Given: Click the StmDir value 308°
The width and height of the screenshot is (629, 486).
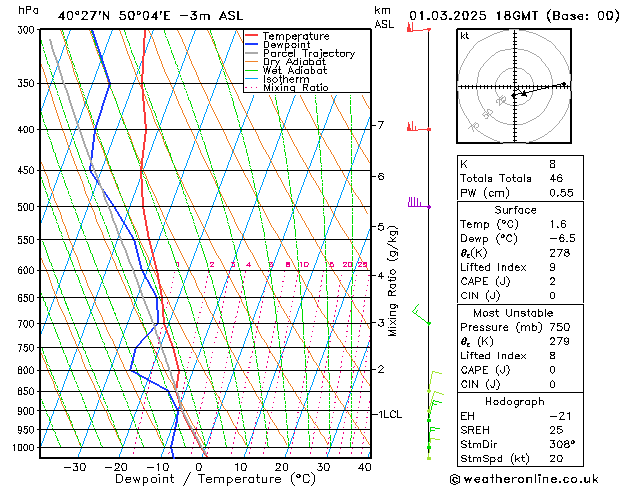Looking at the screenshot, I should pos(562,445).
